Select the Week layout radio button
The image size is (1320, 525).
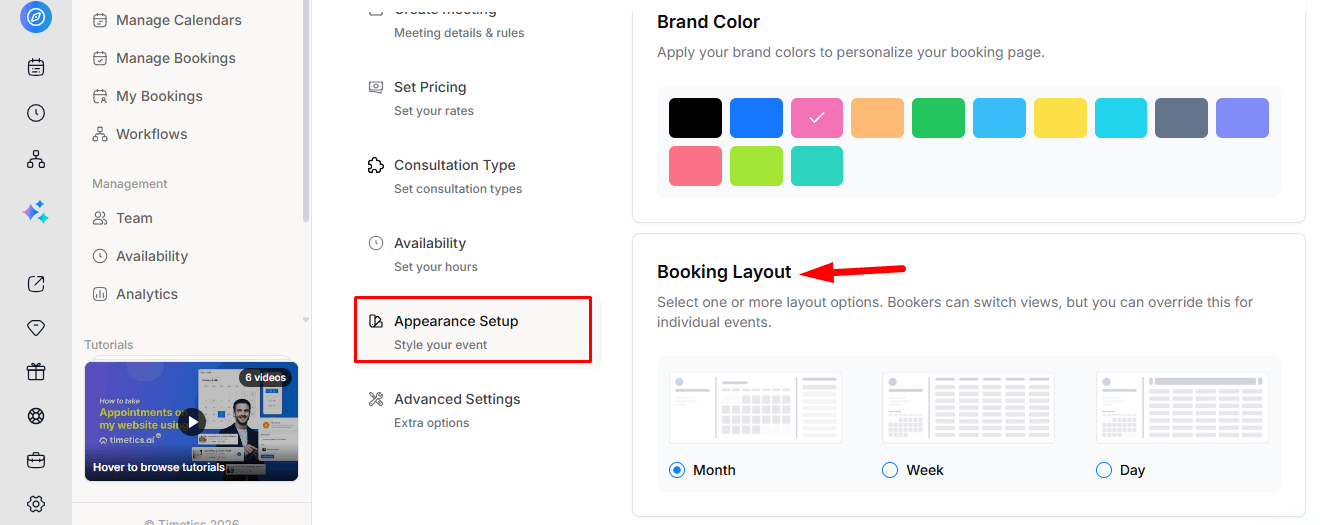pyautogui.click(x=890, y=470)
